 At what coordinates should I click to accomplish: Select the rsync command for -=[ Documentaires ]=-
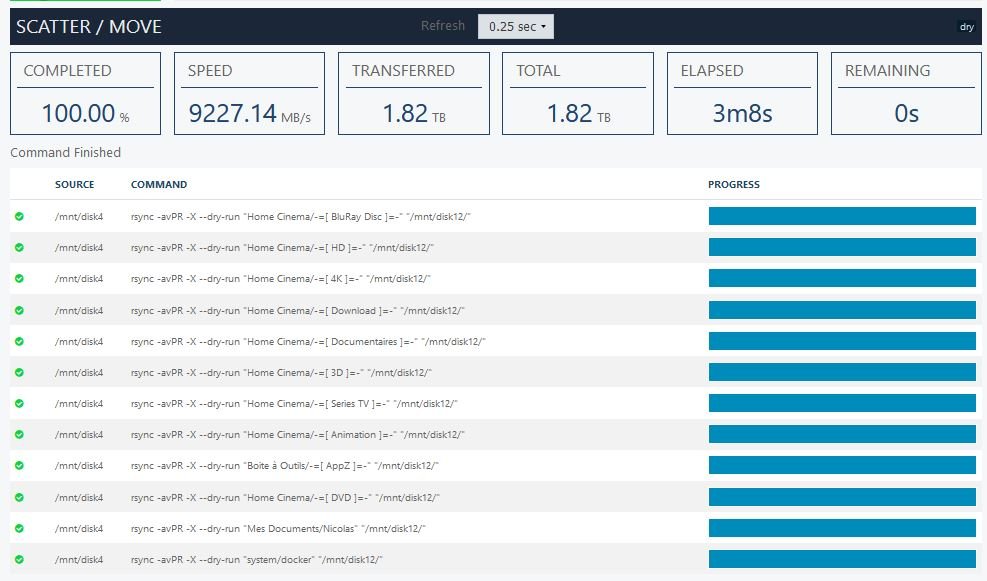click(308, 341)
